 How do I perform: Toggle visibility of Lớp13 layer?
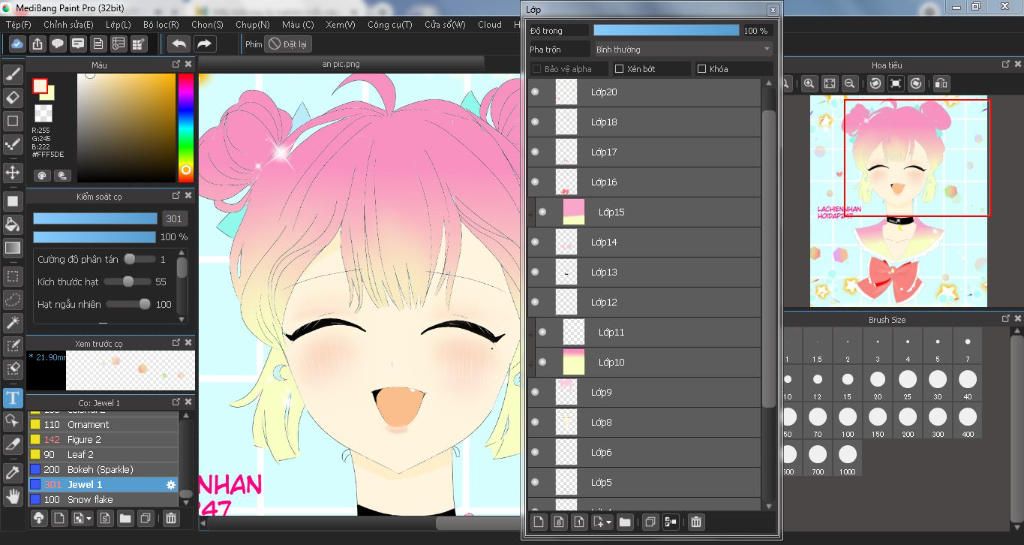point(536,272)
